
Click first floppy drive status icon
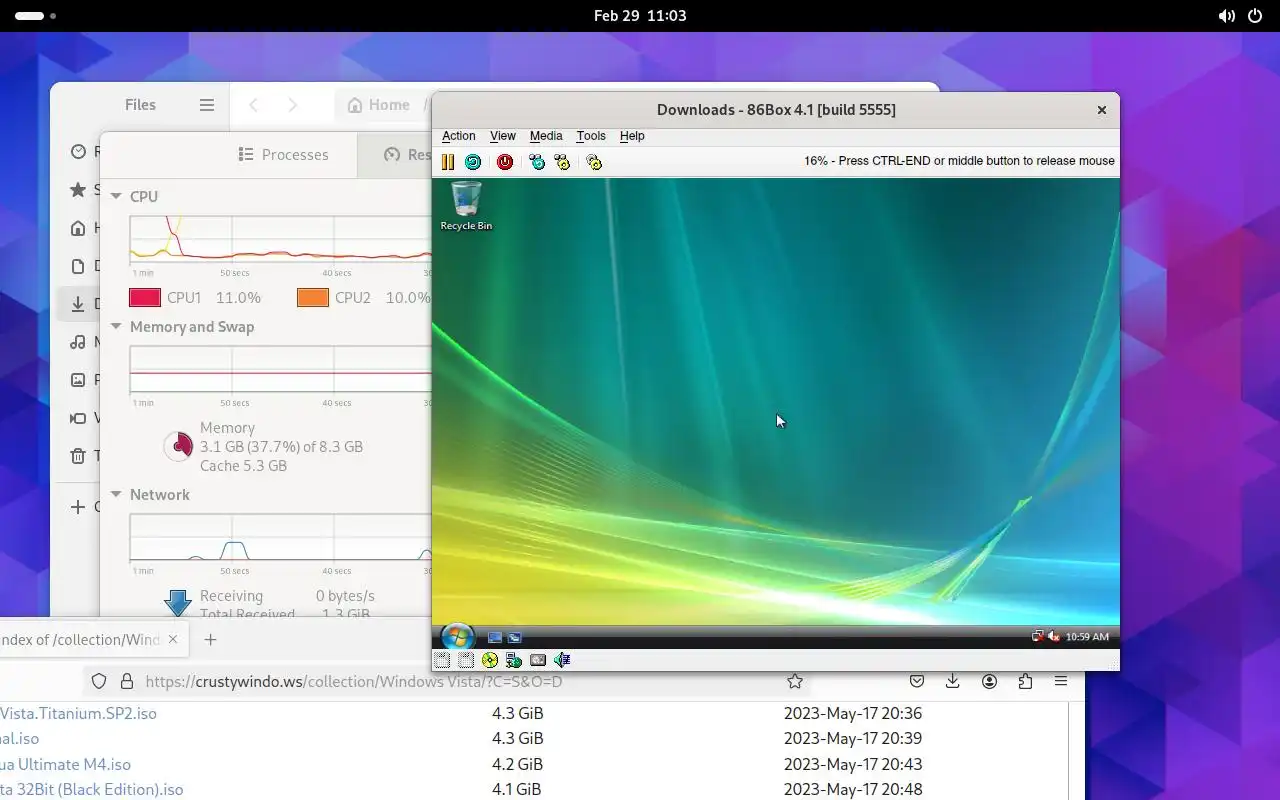(441, 660)
